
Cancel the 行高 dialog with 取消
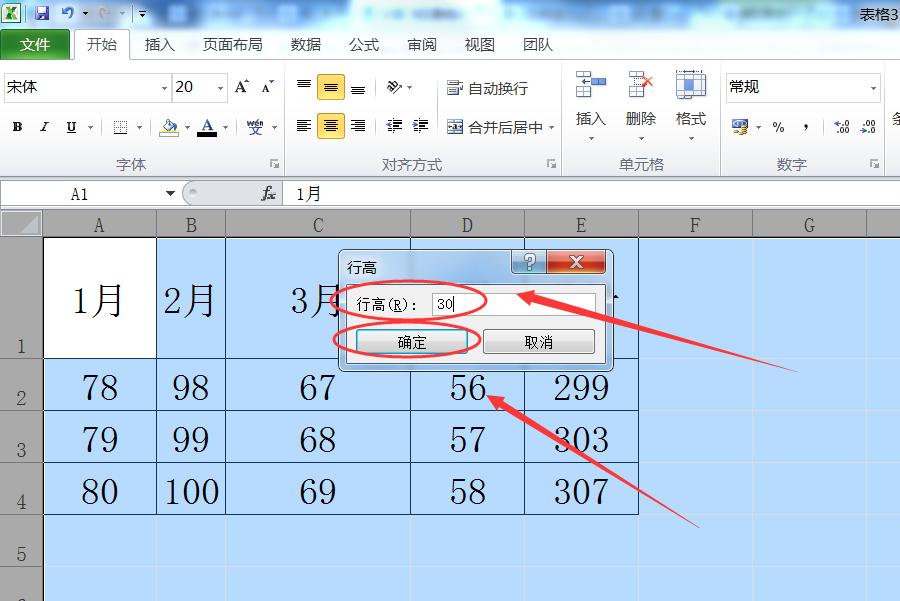click(x=539, y=342)
